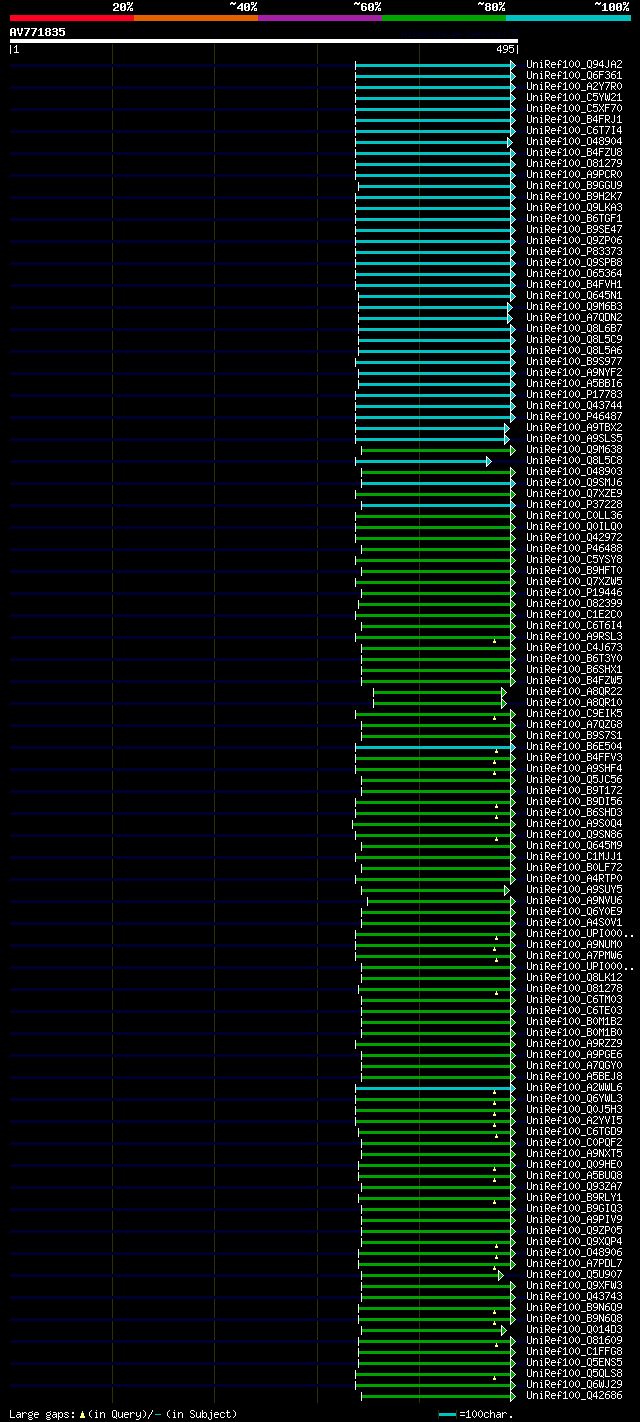The image size is (640, 1422).
Task: Open hit UniRef100_O81279
Action: [574, 164]
